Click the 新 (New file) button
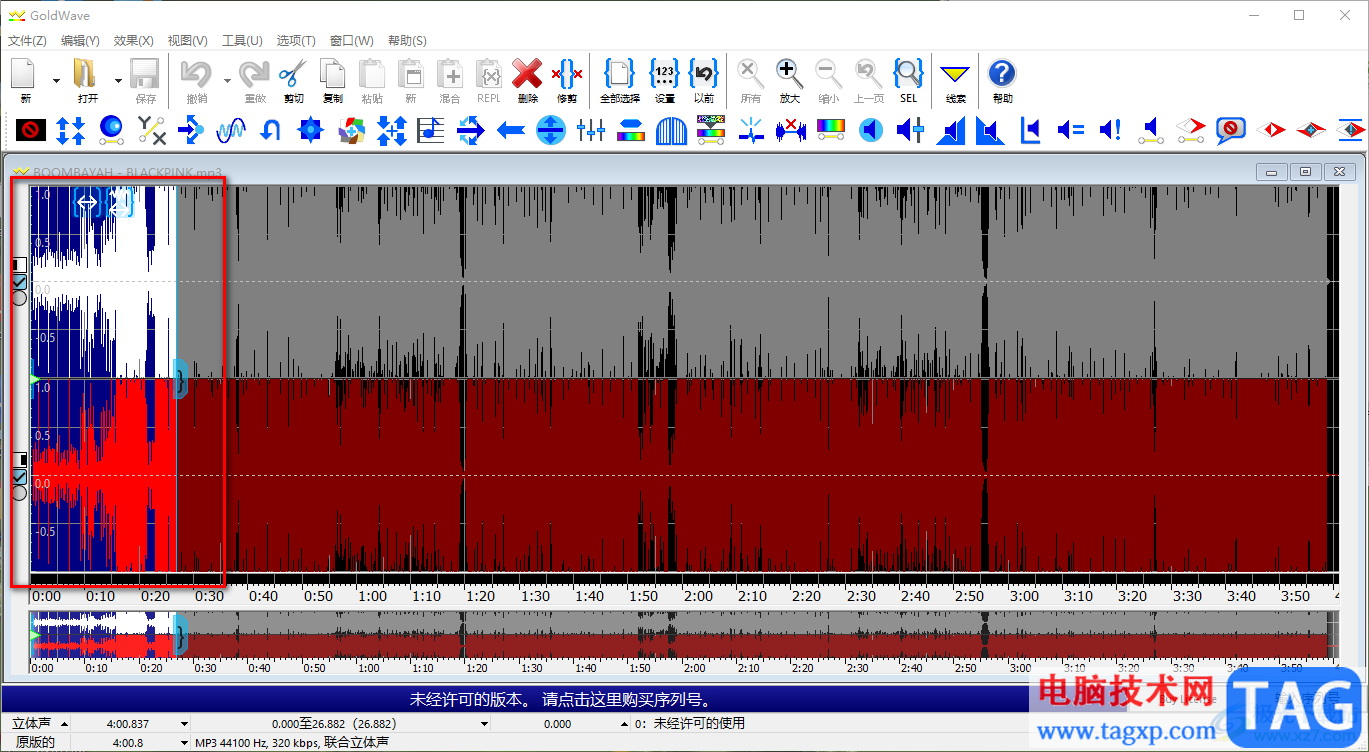Viewport: 1369px width, 752px height. (25, 80)
